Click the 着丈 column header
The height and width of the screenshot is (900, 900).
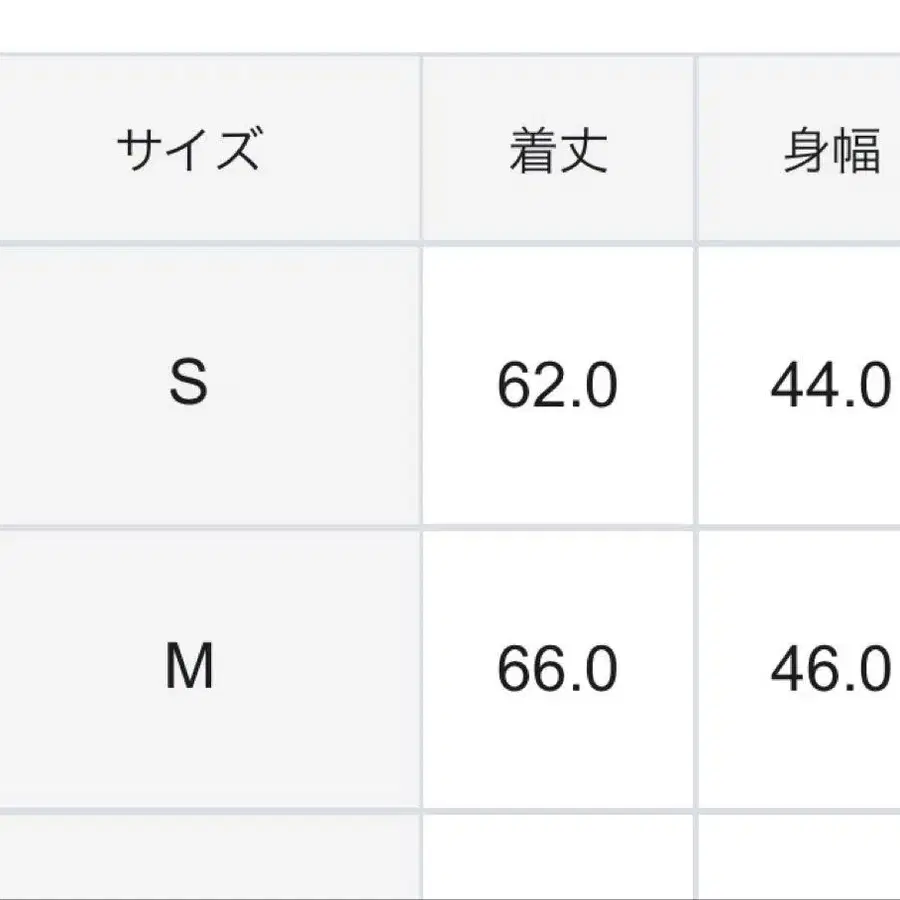pos(558,152)
